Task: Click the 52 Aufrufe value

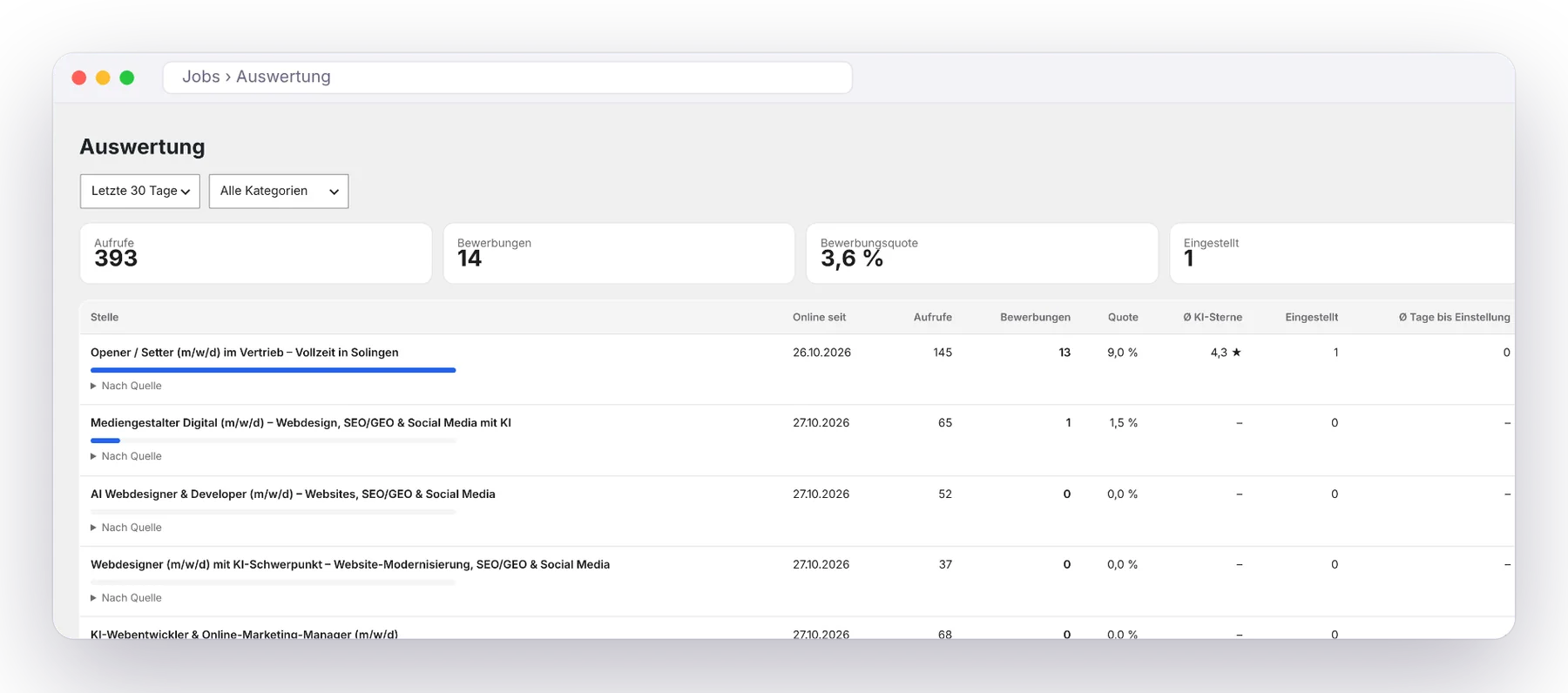Action: 945,495
